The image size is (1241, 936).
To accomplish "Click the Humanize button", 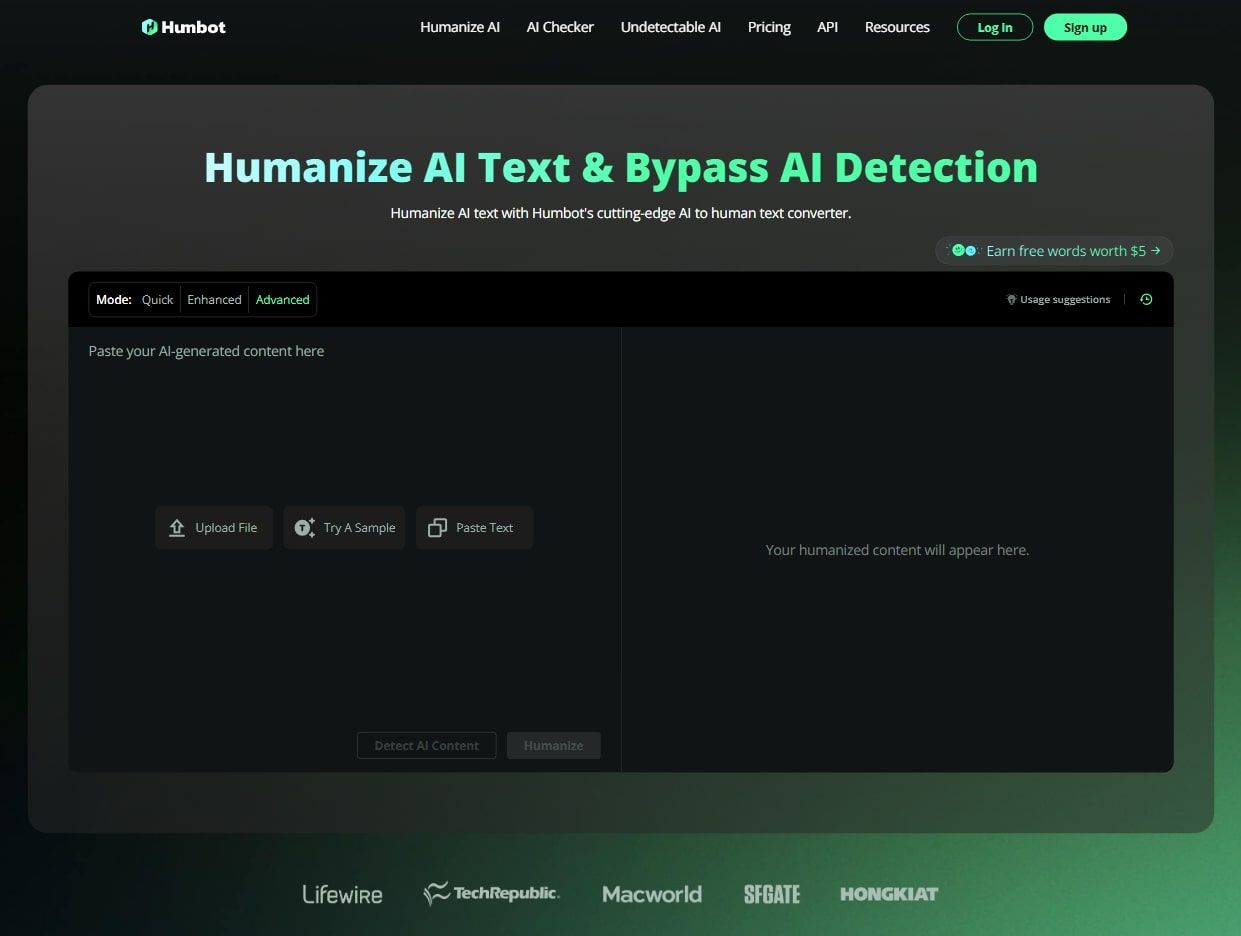I will [553, 745].
